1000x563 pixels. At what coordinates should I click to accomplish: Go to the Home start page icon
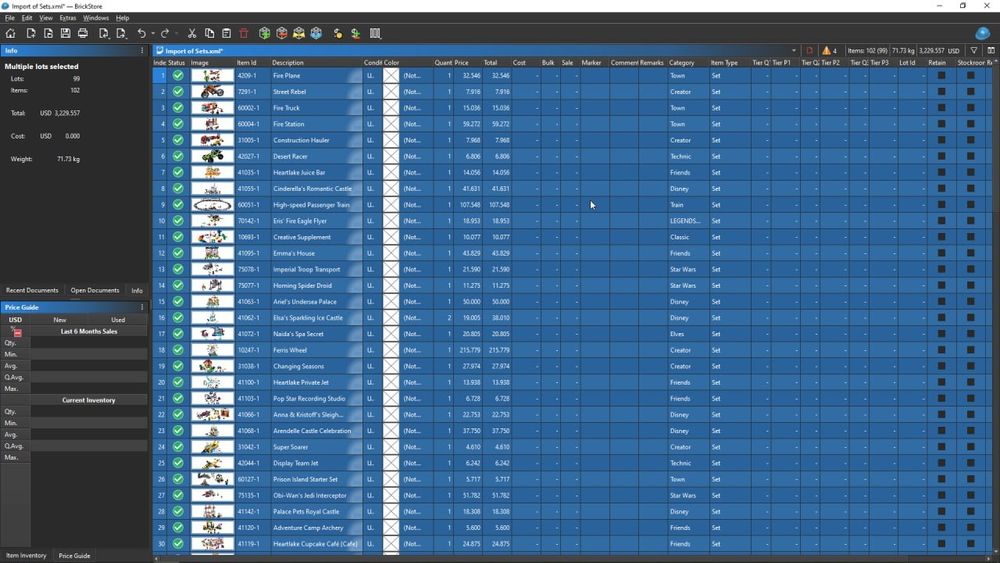click(x=11, y=33)
